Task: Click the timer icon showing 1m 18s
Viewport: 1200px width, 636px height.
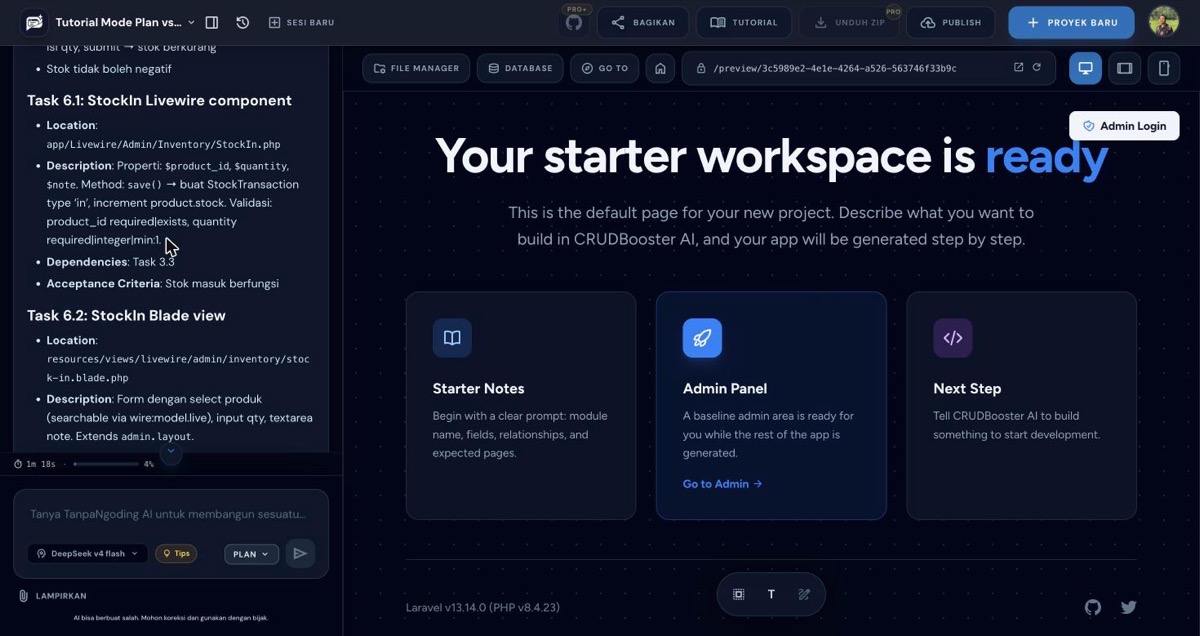Action: coord(18,464)
